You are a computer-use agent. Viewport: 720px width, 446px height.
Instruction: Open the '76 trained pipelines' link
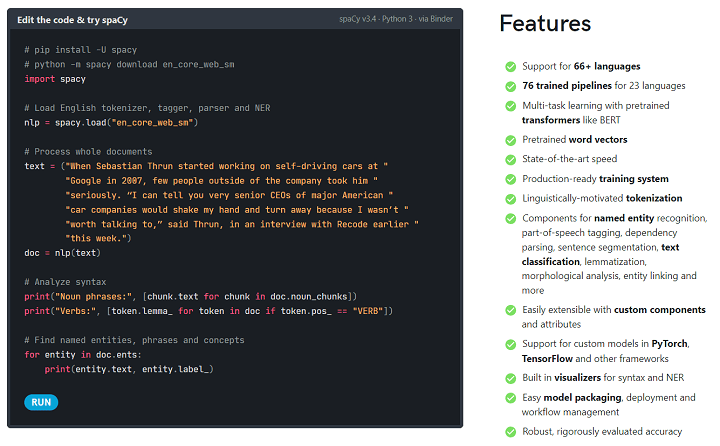[567, 85]
